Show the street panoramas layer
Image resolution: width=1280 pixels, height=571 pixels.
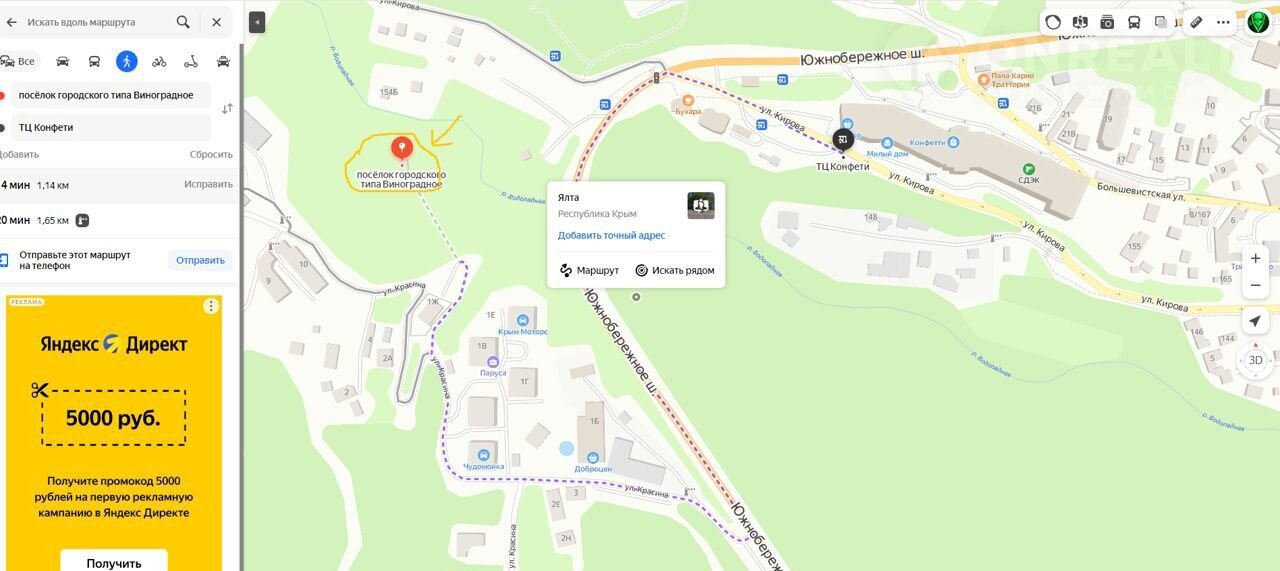tap(1080, 22)
